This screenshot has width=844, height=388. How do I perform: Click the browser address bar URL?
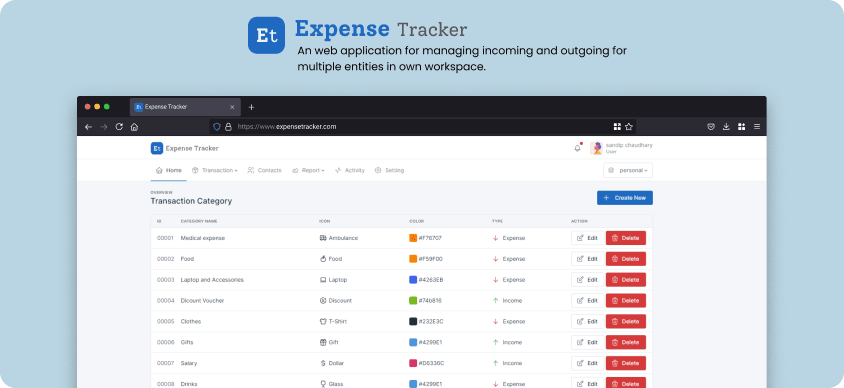coord(287,127)
